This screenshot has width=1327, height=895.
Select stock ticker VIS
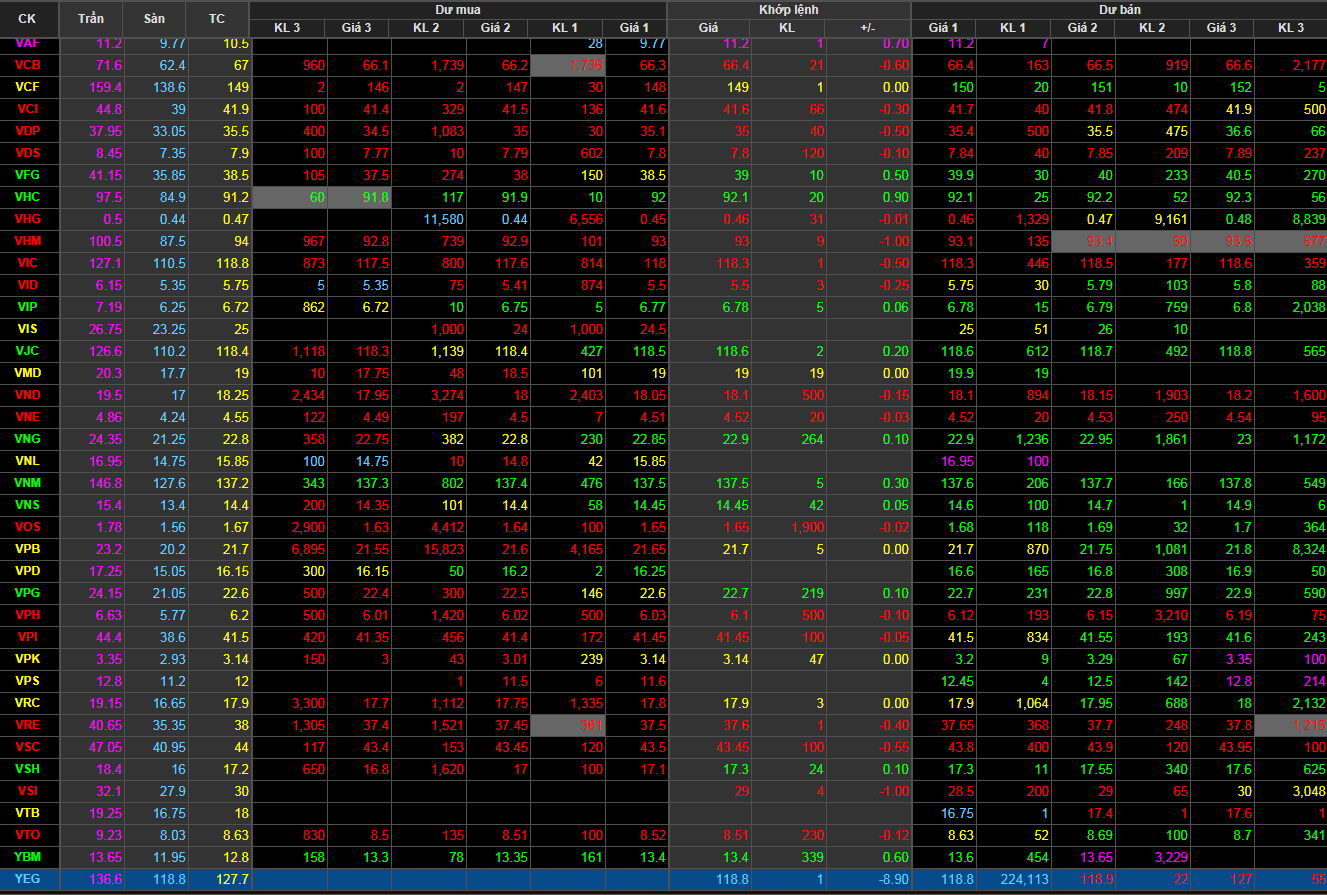click(28, 329)
